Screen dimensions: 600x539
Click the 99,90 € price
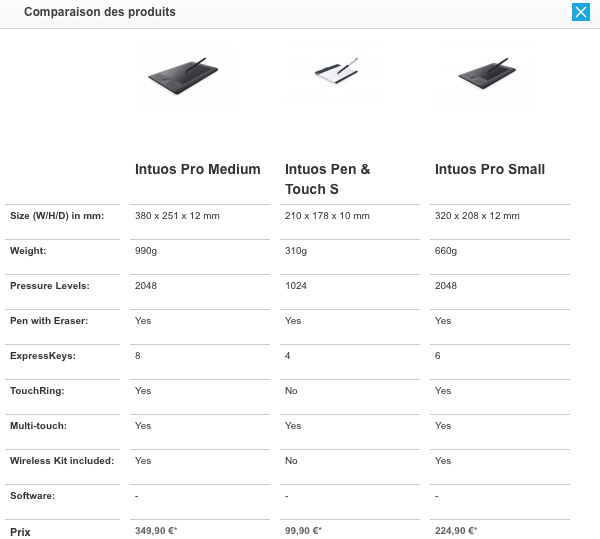click(x=303, y=531)
